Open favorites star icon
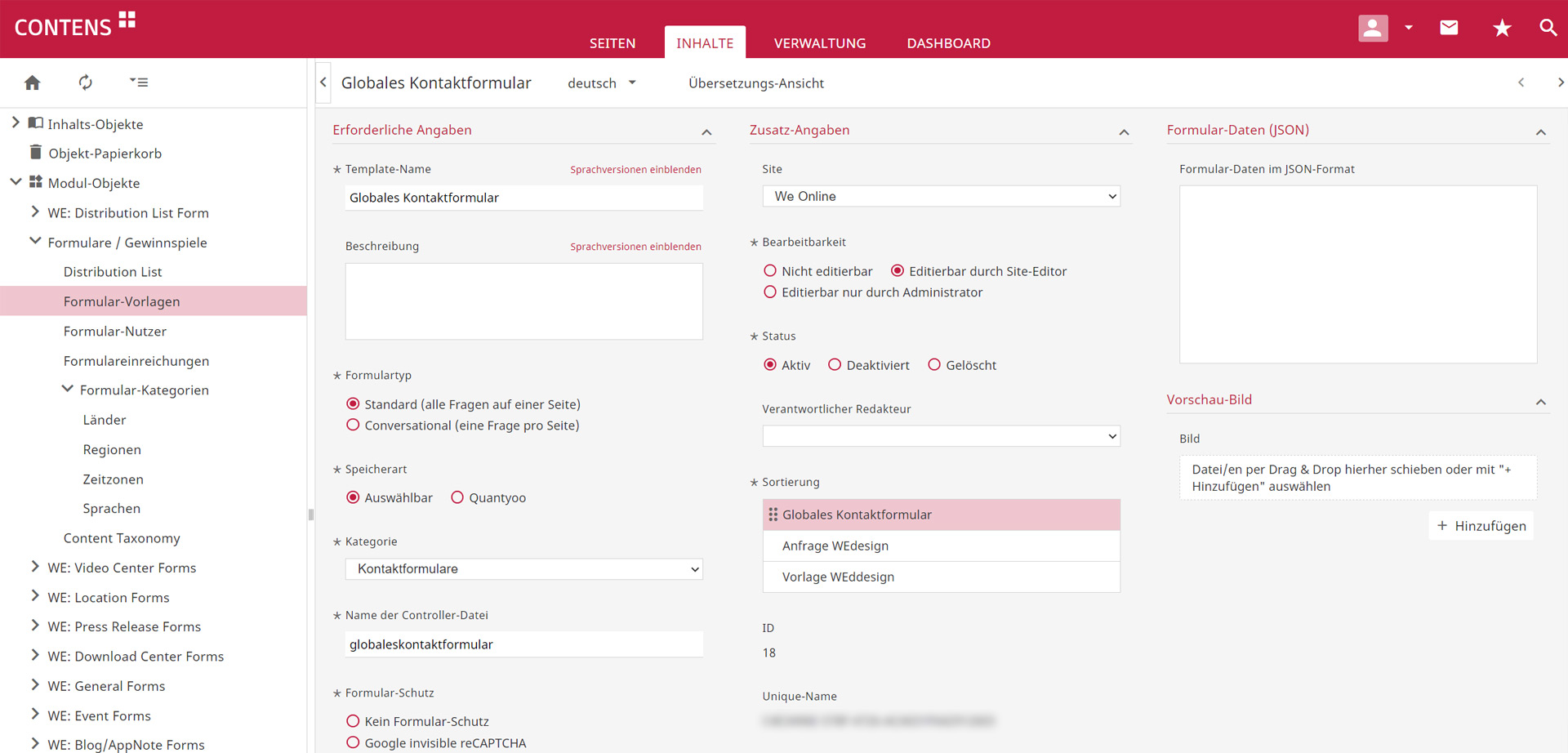Screen dimensions: 1568x753 click(x=1502, y=29)
